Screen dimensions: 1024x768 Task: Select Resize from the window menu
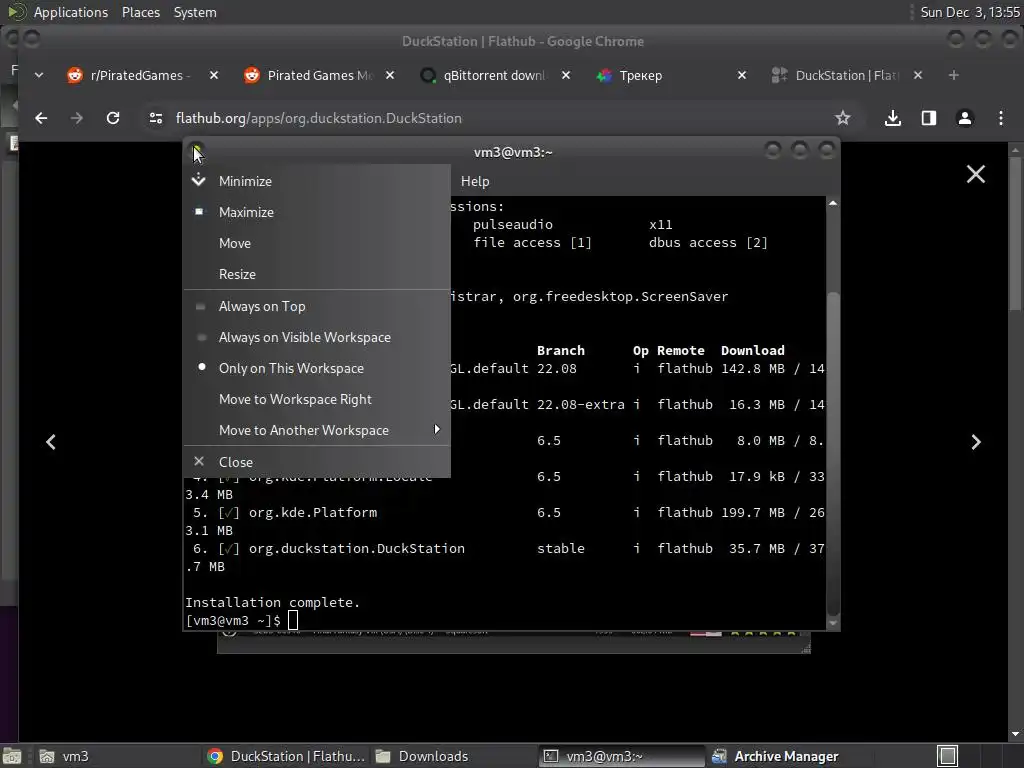click(x=317, y=274)
